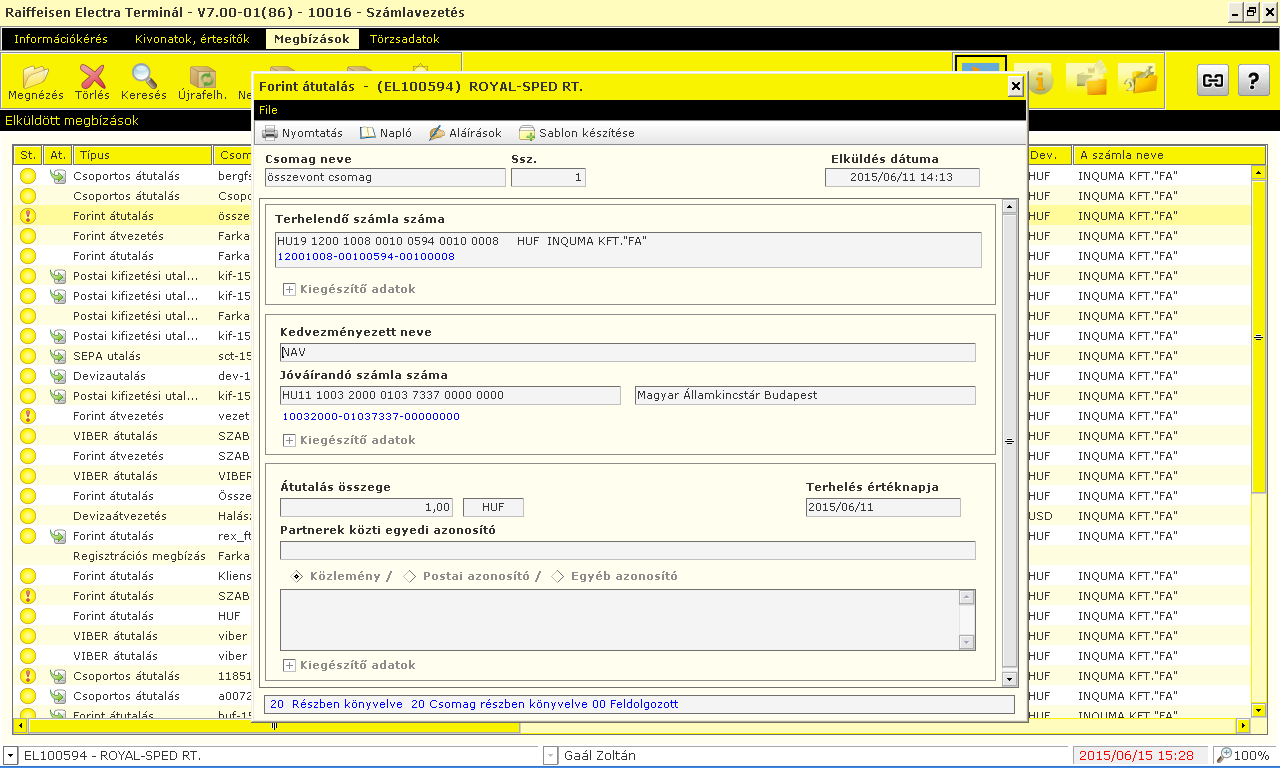
Task: Click the date-time 2015/06/15 15:28 in status bar
Action: coord(1137,755)
